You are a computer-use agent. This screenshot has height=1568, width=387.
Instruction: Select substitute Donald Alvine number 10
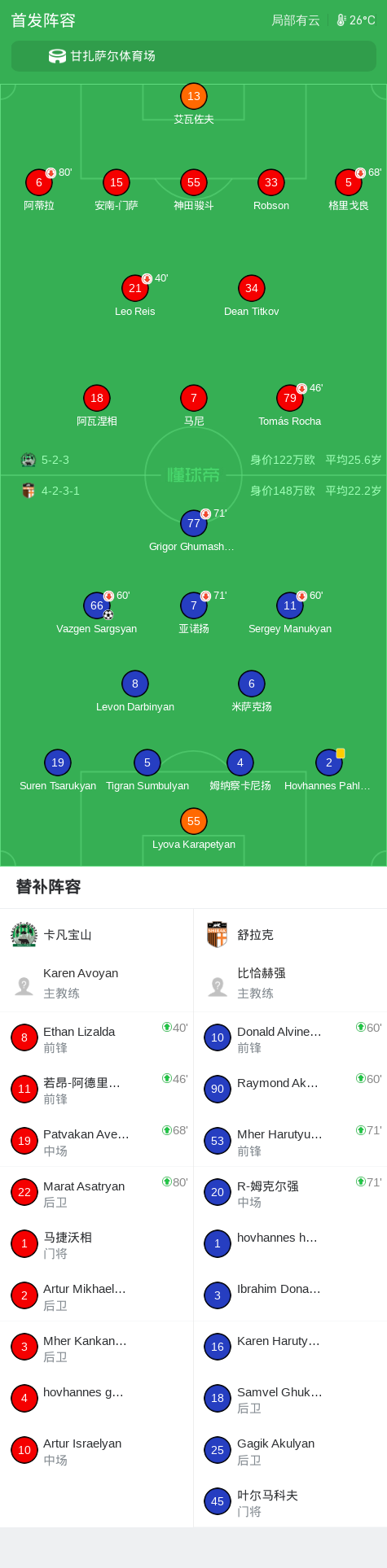tap(290, 1038)
